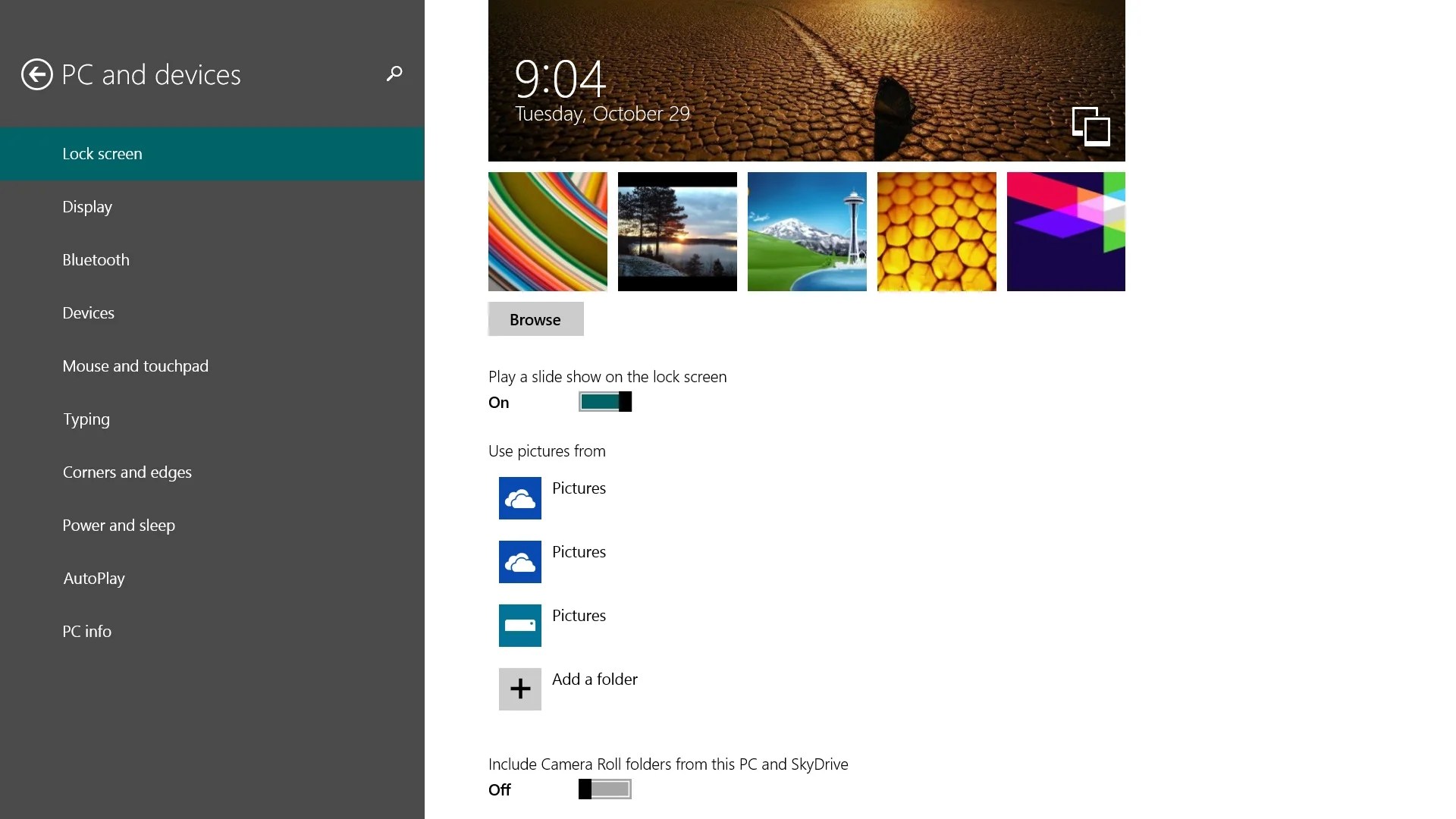Click the Add a folder plus icon
1456x819 pixels.
pos(519,689)
